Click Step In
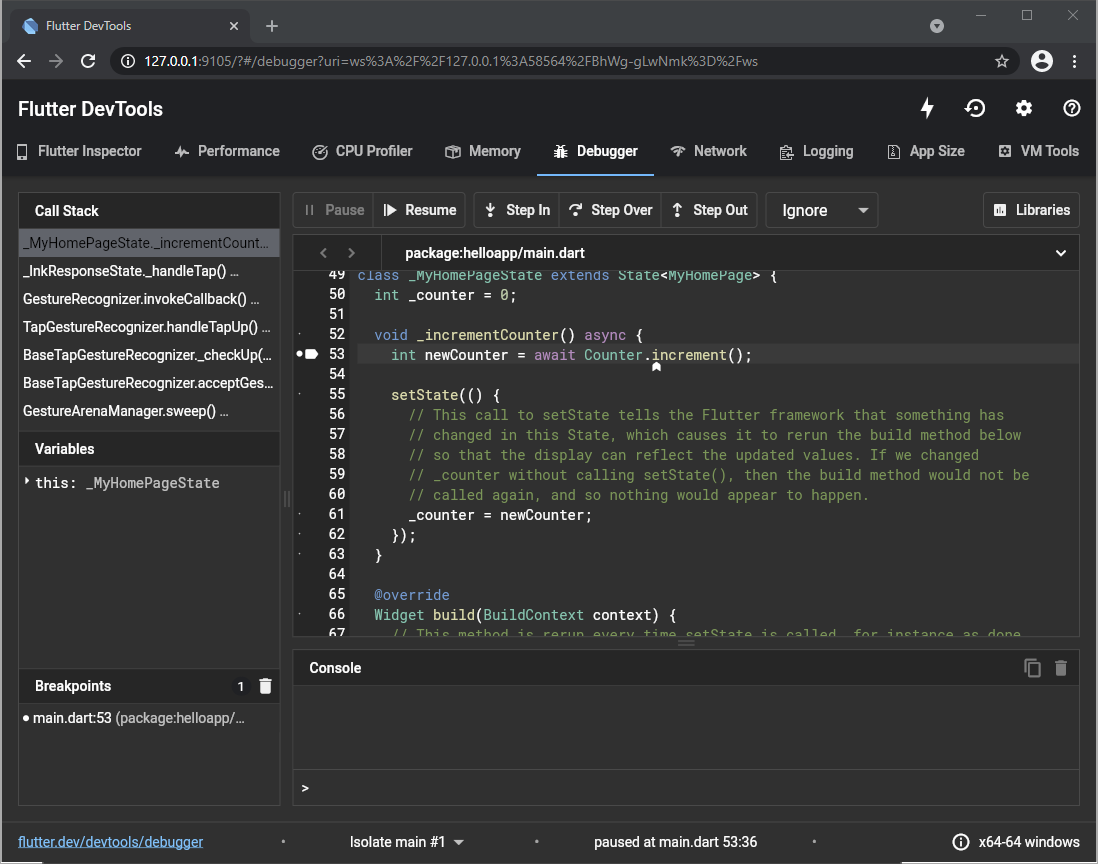Image resolution: width=1098 pixels, height=864 pixels. tap(517, 210)
